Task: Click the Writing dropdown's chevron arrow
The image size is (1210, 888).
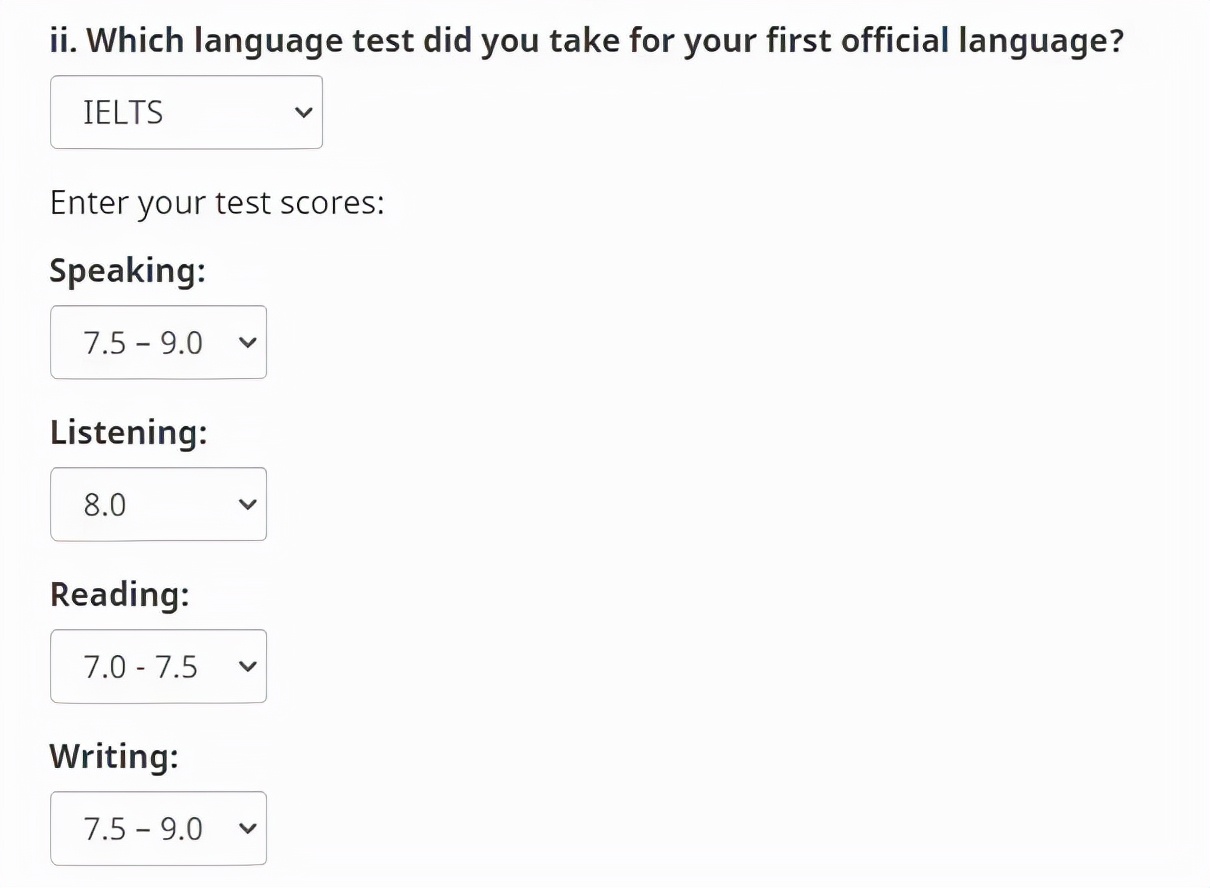Action: click(248, 828)
